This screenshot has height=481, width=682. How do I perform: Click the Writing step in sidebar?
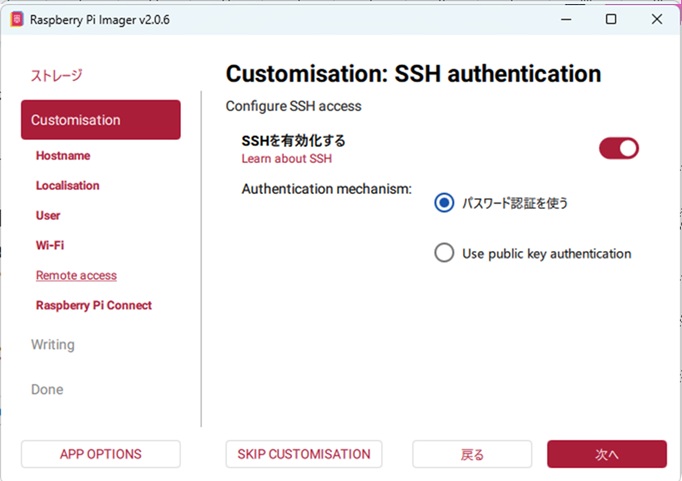[53, 345]
